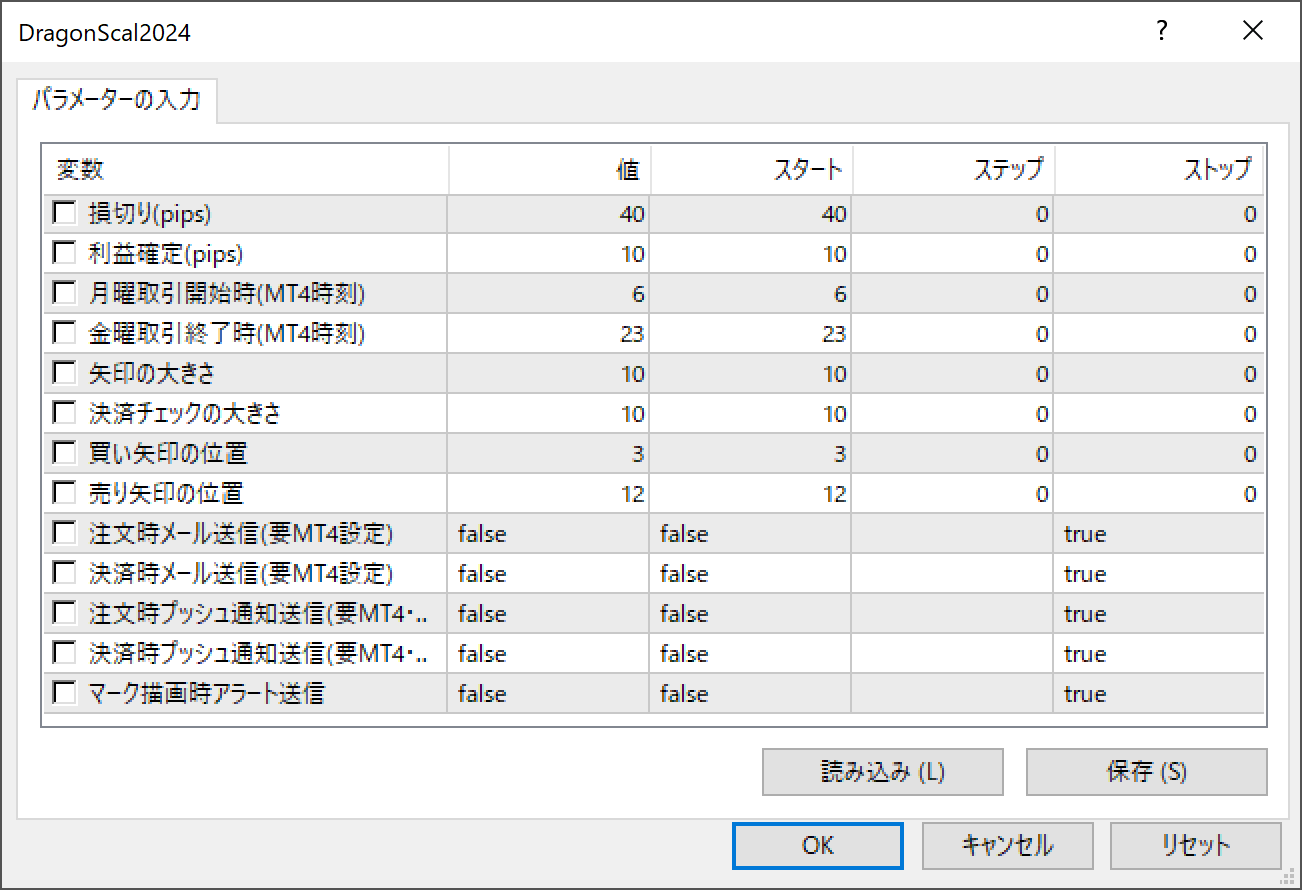Select the 値 cell for 損切り(pips)

tap(549, 213)
